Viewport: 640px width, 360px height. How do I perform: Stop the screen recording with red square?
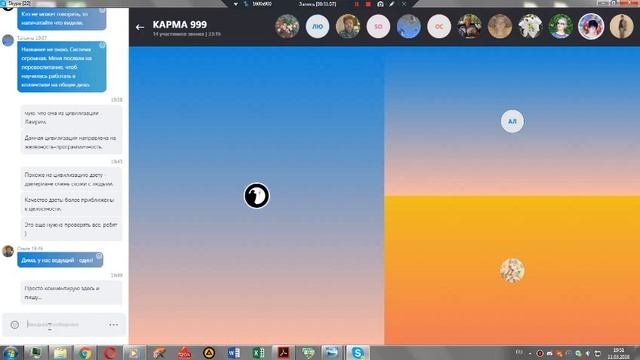click(x=368, y=4)
